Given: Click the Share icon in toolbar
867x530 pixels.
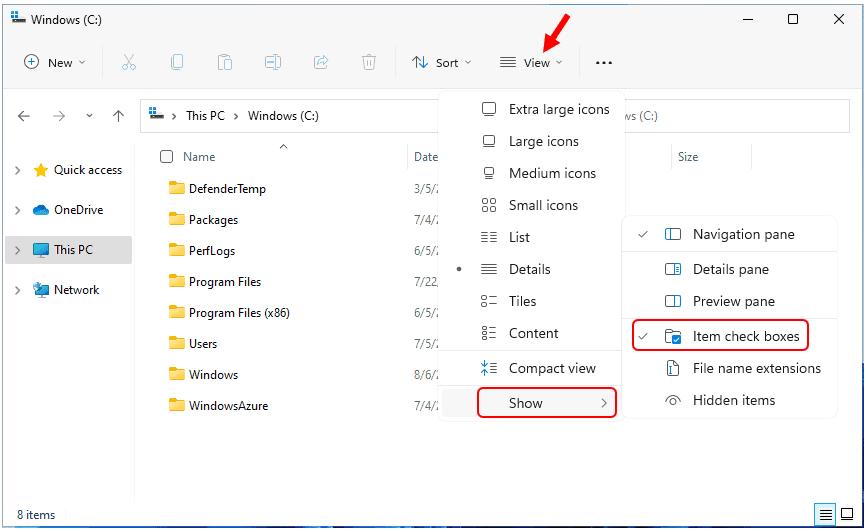Looking at the screenshot, I should pyautogui.click(x=321, y=62).
